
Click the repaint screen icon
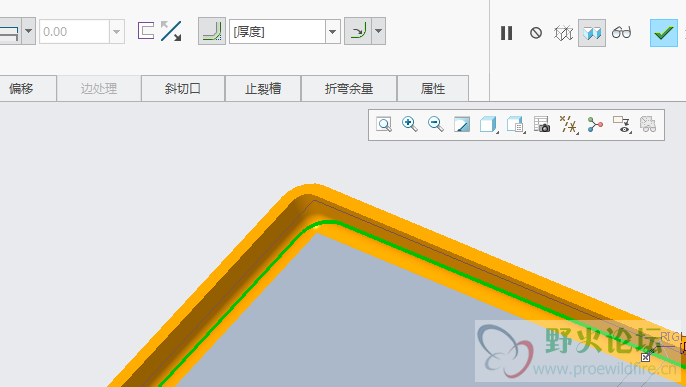[x=462, y=125]
